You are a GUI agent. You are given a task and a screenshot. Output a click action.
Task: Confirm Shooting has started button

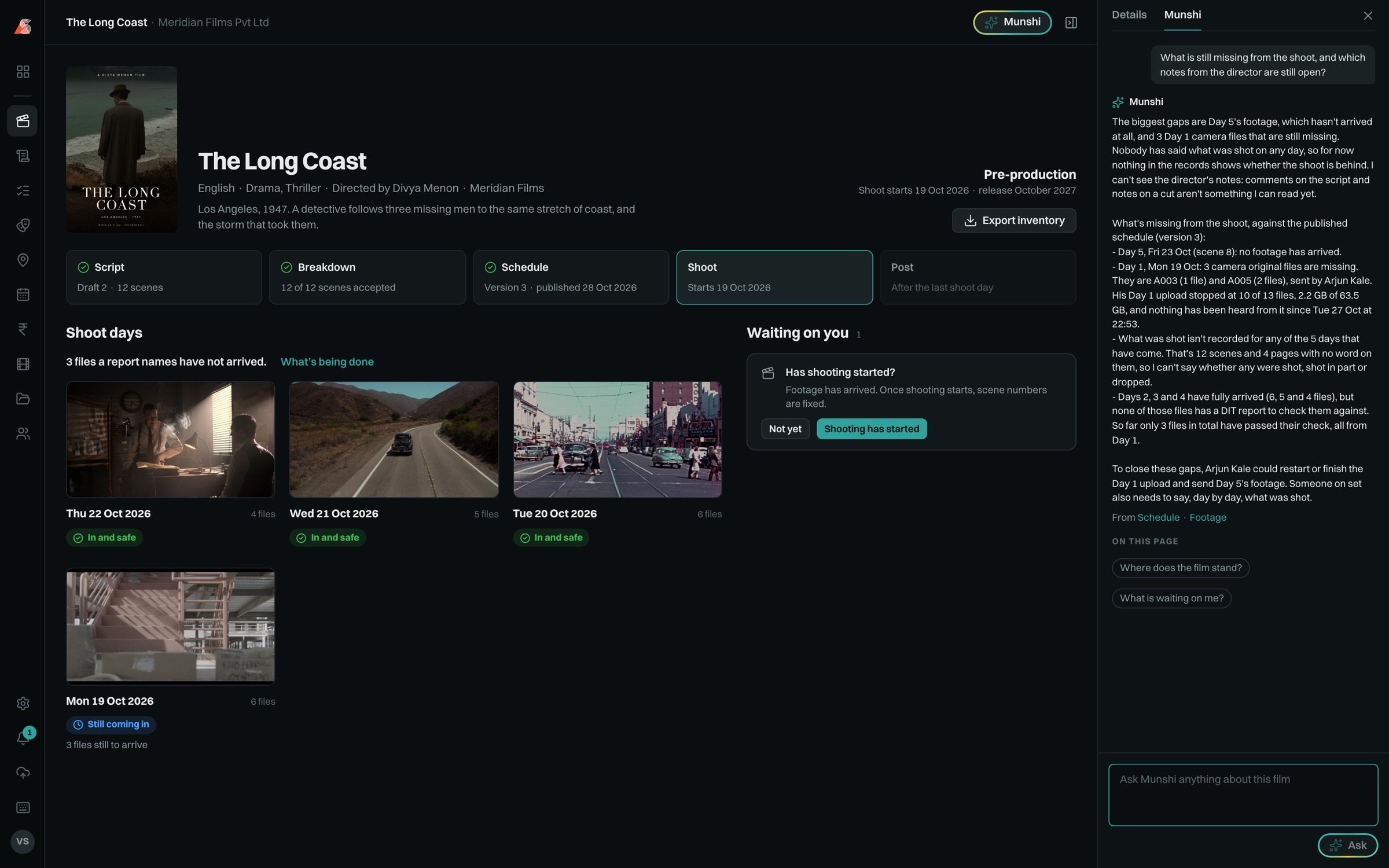pyautogui.click(x=871, y=429)
